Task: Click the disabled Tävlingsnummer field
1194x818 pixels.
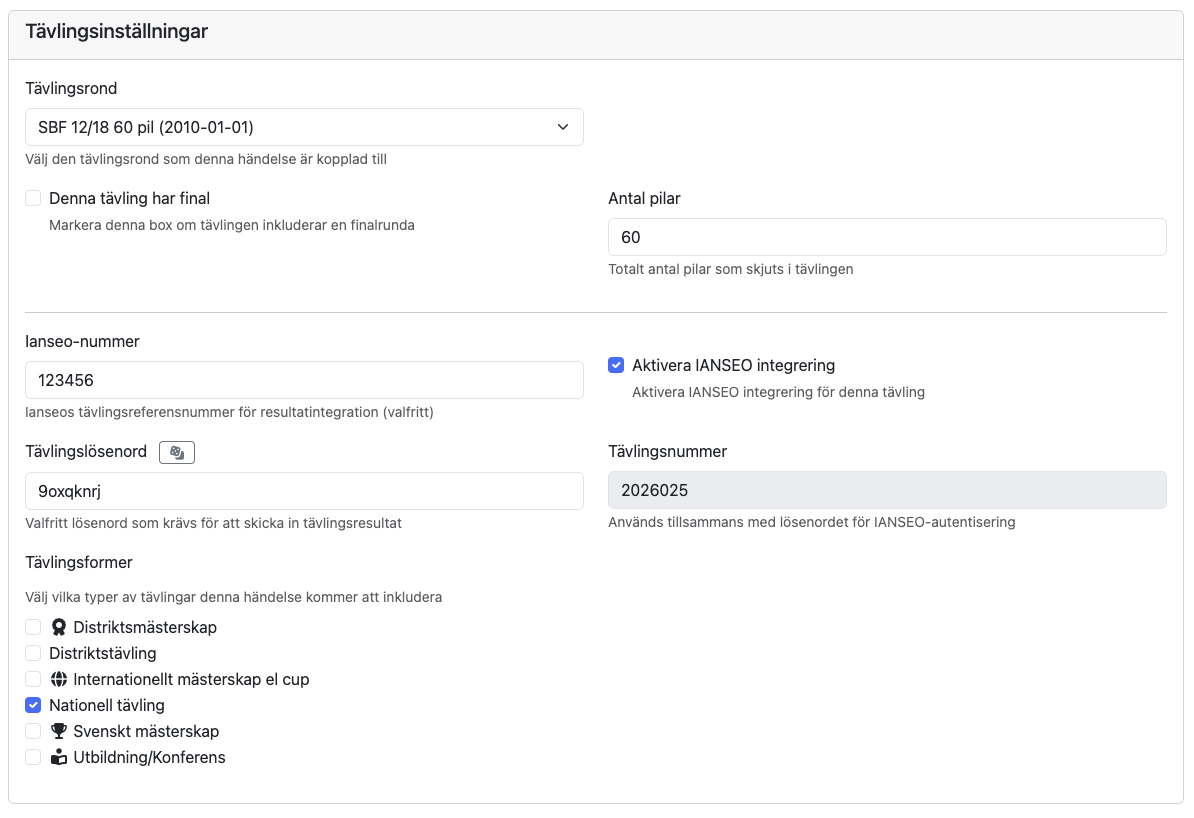Action: (886, 491)
